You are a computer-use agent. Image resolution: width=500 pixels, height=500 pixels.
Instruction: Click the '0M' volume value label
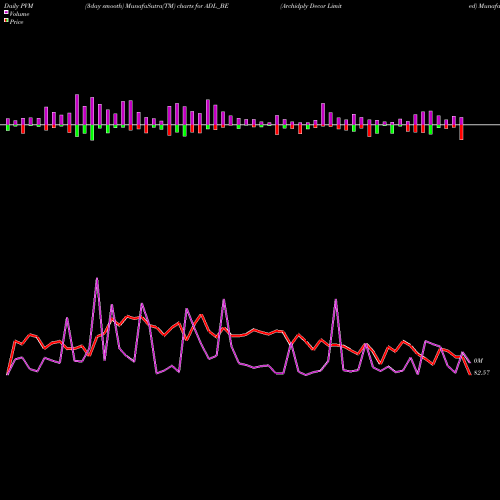click(478, 361)
